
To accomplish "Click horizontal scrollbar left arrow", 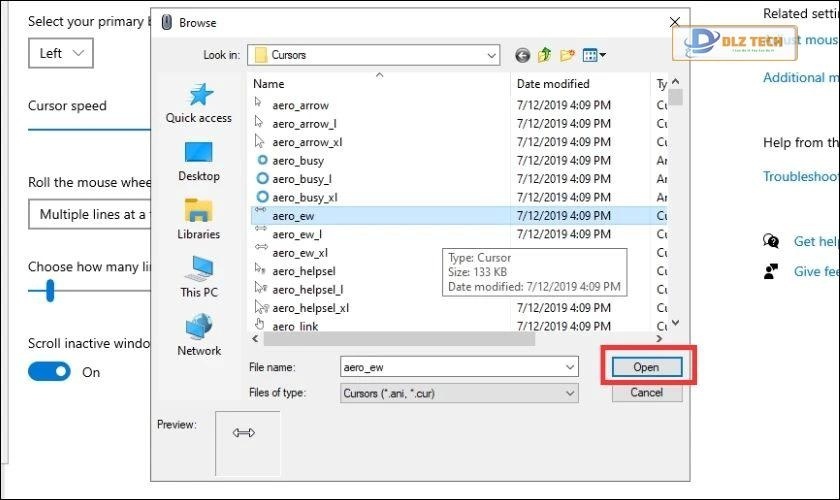I will click(x=256, y=339).
